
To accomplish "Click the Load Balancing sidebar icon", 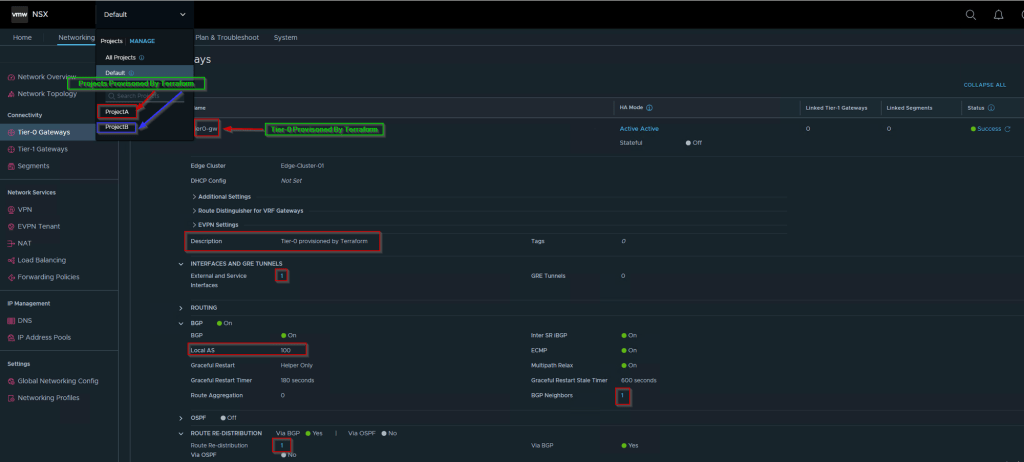I will pyautogui.click(x=11, y=260).
